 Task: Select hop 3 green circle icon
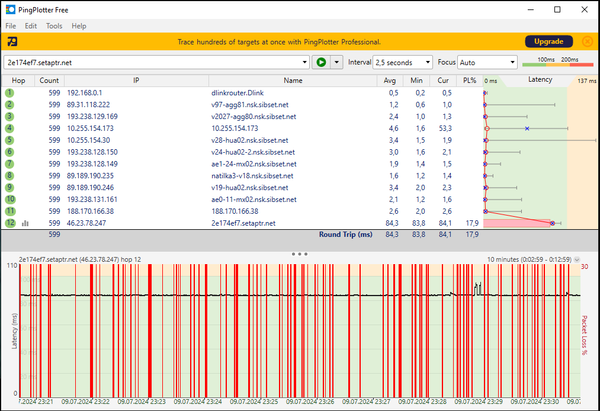(x=10, y=116)
